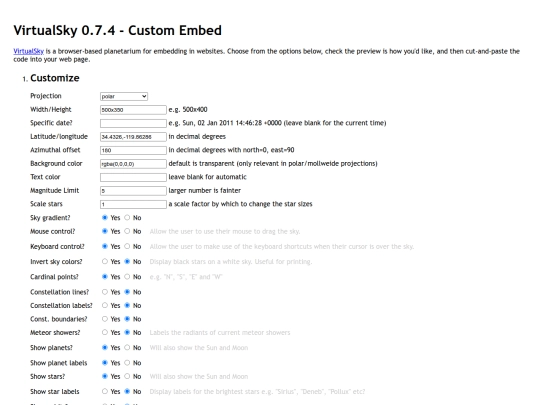Viewport: 540px width, 405px height.
Task: Select Yes for Meteor showers
Action: pos(105,332)
